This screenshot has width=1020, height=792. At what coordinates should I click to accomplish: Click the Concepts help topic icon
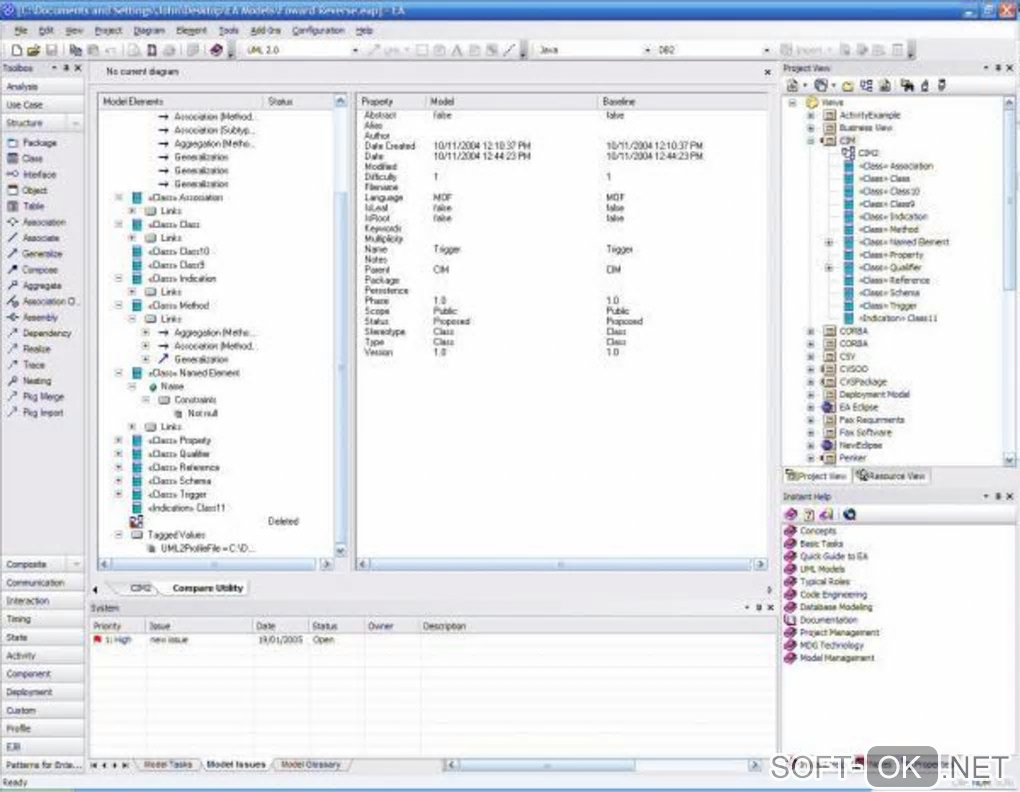[790, 531]
